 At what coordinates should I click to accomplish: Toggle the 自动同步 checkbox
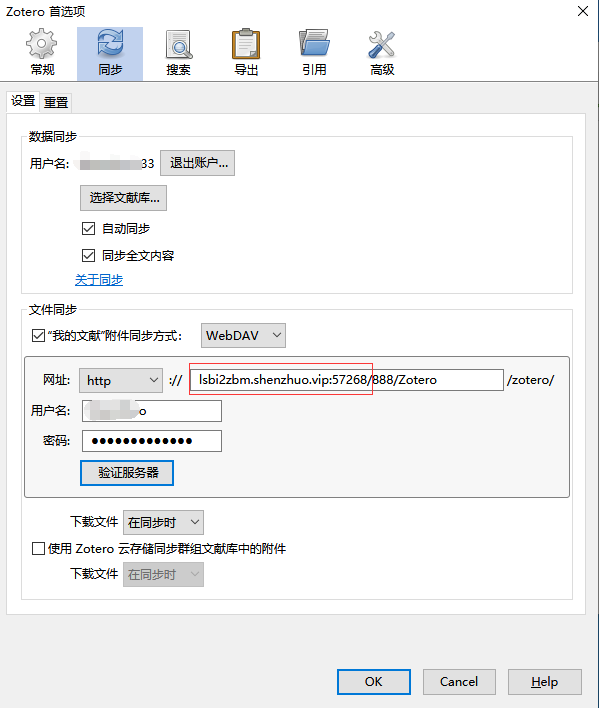tap(88, 228)
